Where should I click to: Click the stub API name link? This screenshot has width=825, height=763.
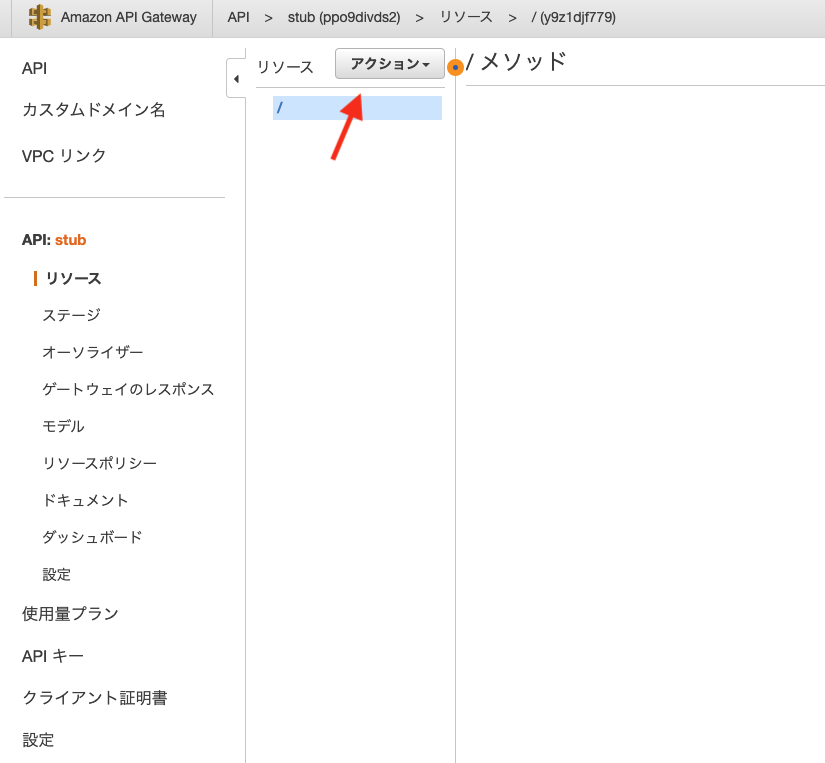pyautogui.click(x=71, y=240)
